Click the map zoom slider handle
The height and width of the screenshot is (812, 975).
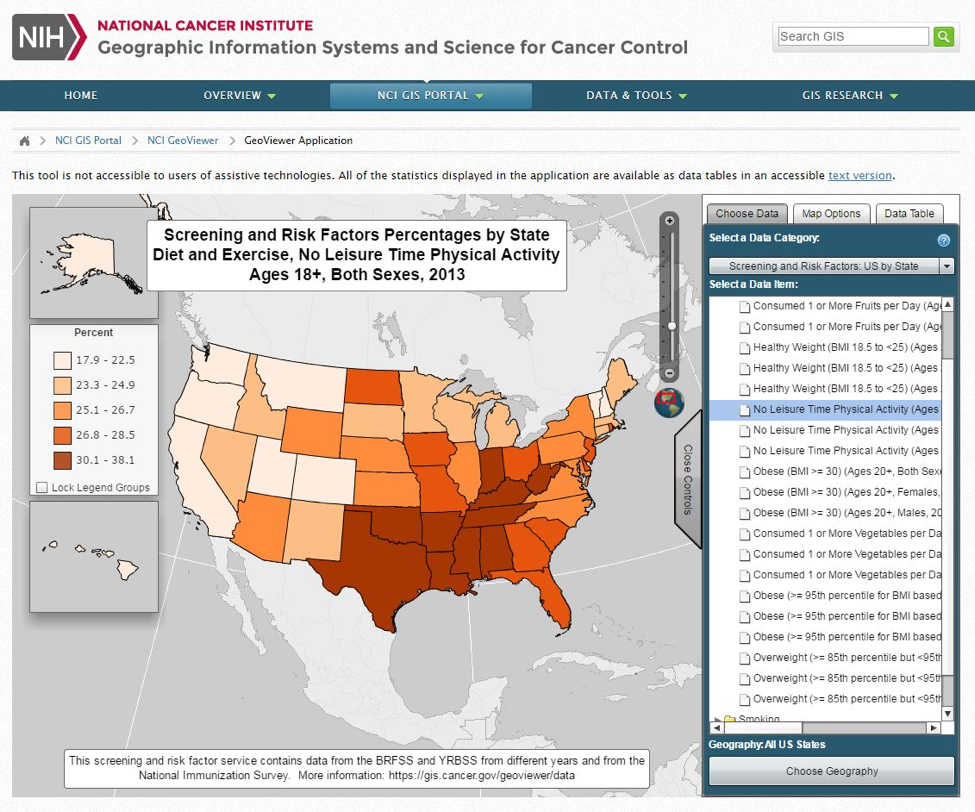(x=672, y=325)
